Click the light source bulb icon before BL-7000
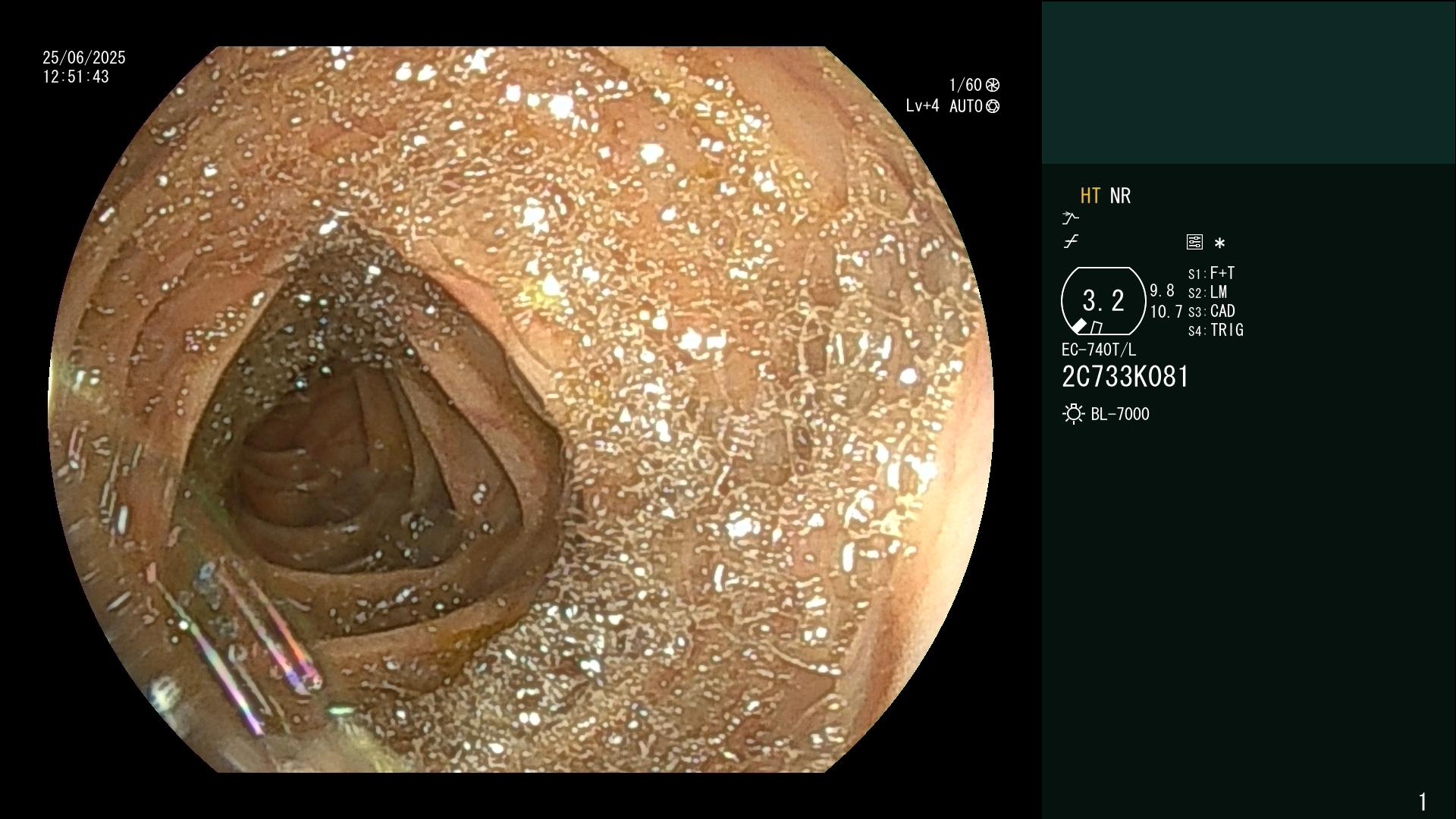This screenshot has width=1456, height=819. pos(1073,414)
